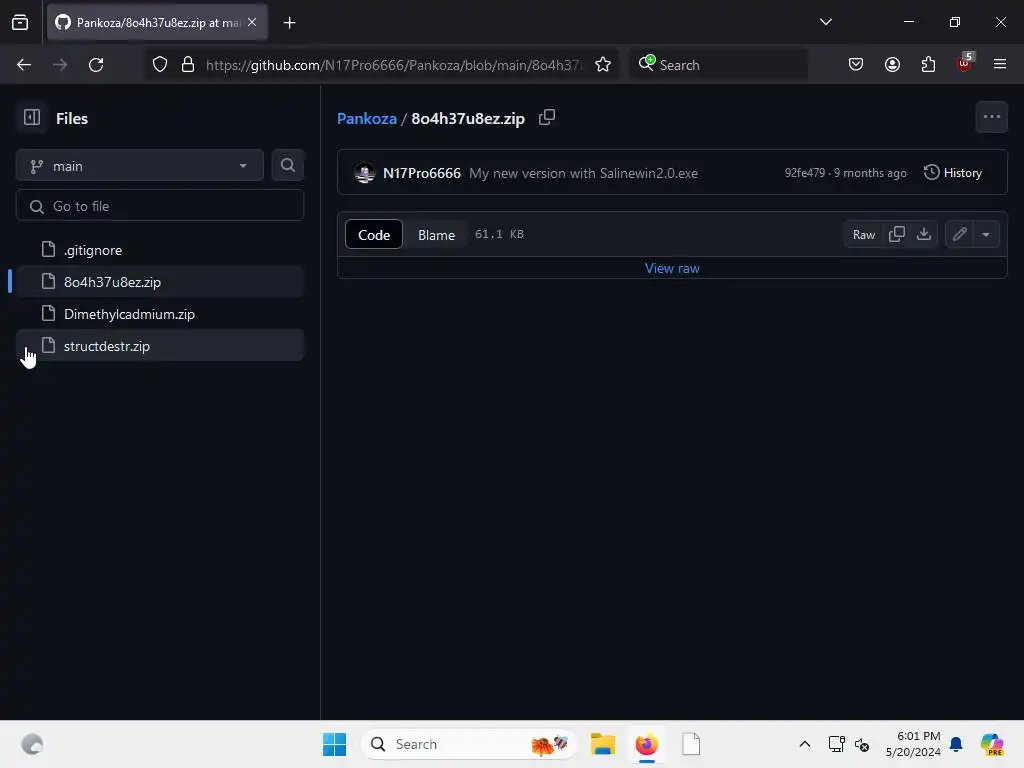
Task: Close the Pankoza GitHub tab
Action: coord(252,22)
